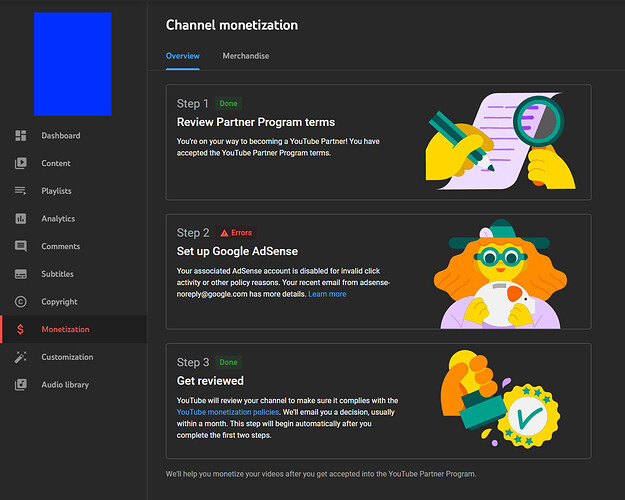The width and height of the screenshot is (625, 500).
Task: Click the Copyright circle-C icon
Action: [x=21, y=301]
